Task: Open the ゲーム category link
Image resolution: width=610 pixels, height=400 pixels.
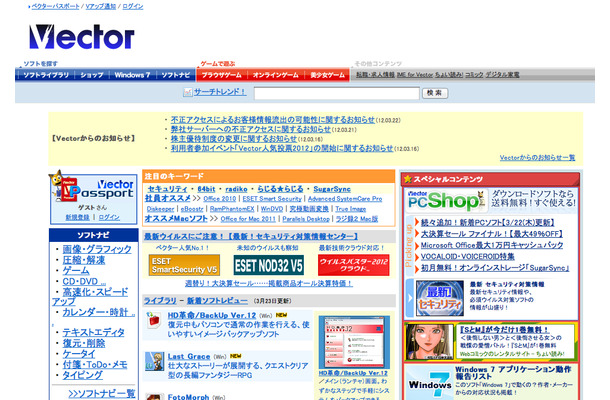Action: point(76,270)
